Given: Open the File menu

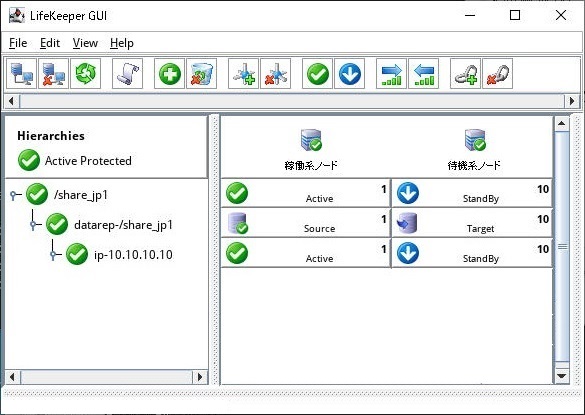Looking at the screenshot, I should 18,43.
